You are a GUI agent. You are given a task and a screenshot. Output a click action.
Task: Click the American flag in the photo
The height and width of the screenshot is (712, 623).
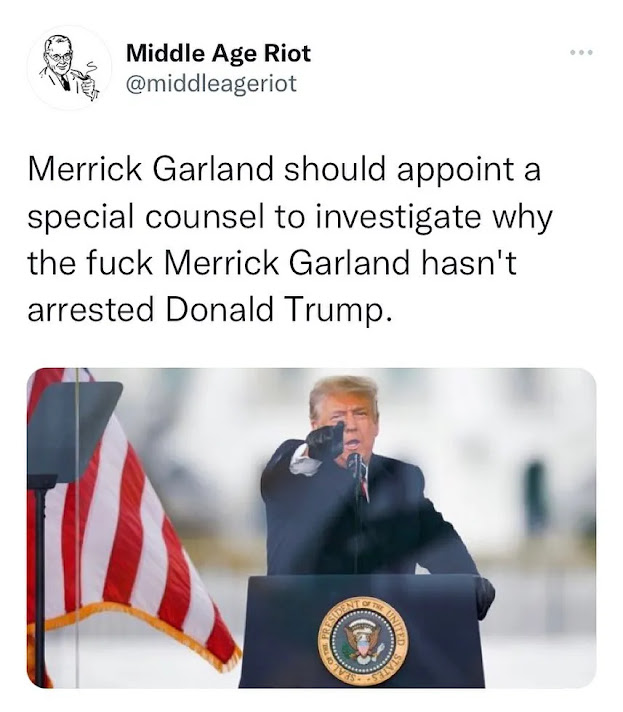(132, 522)
